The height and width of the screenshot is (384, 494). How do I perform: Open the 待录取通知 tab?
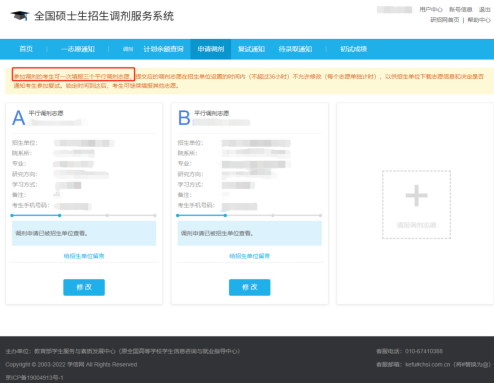[295, 49]
